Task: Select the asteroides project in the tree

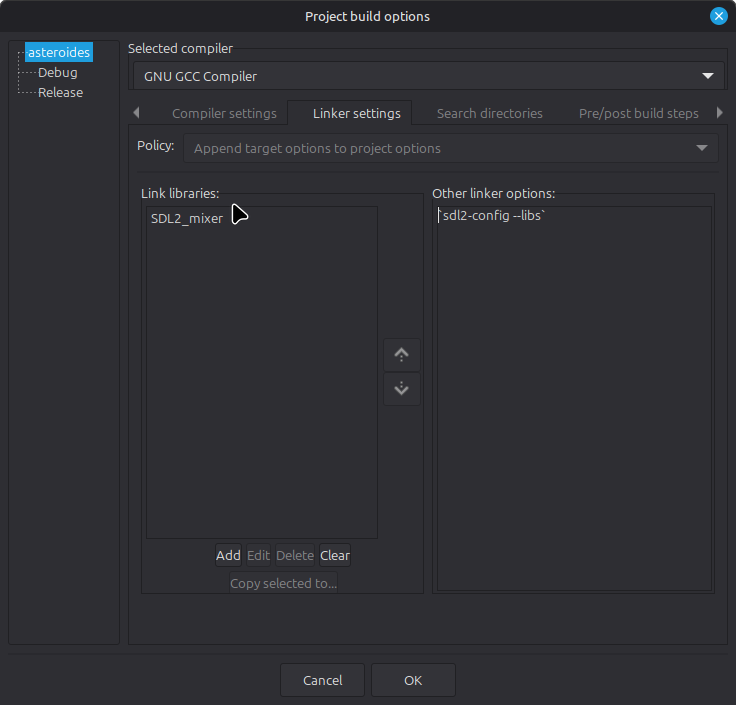Action: [x=59, y=52]
